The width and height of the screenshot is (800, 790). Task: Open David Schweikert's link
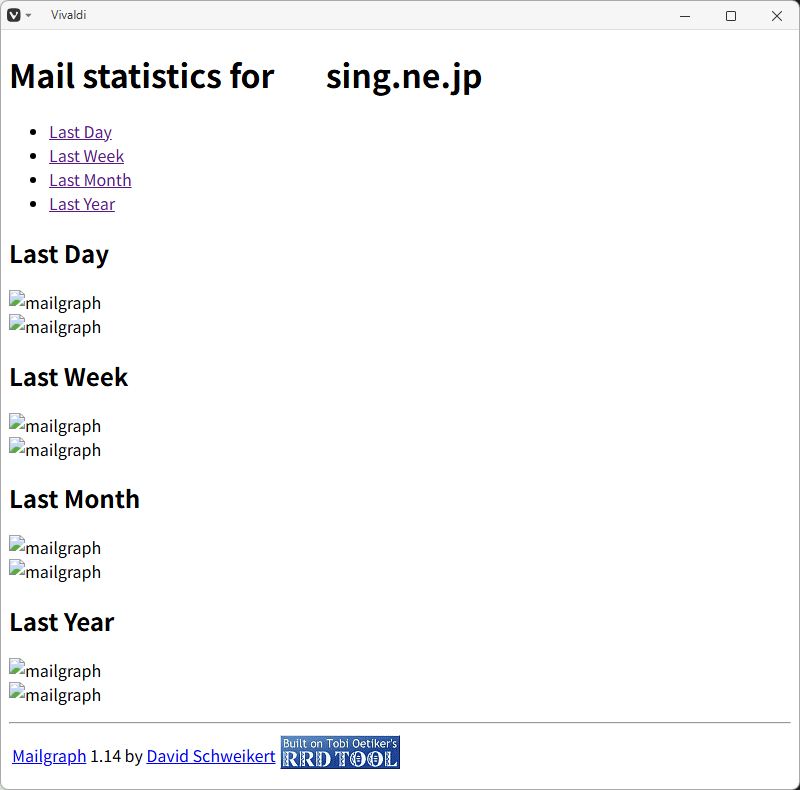click(x=211, y=756)
